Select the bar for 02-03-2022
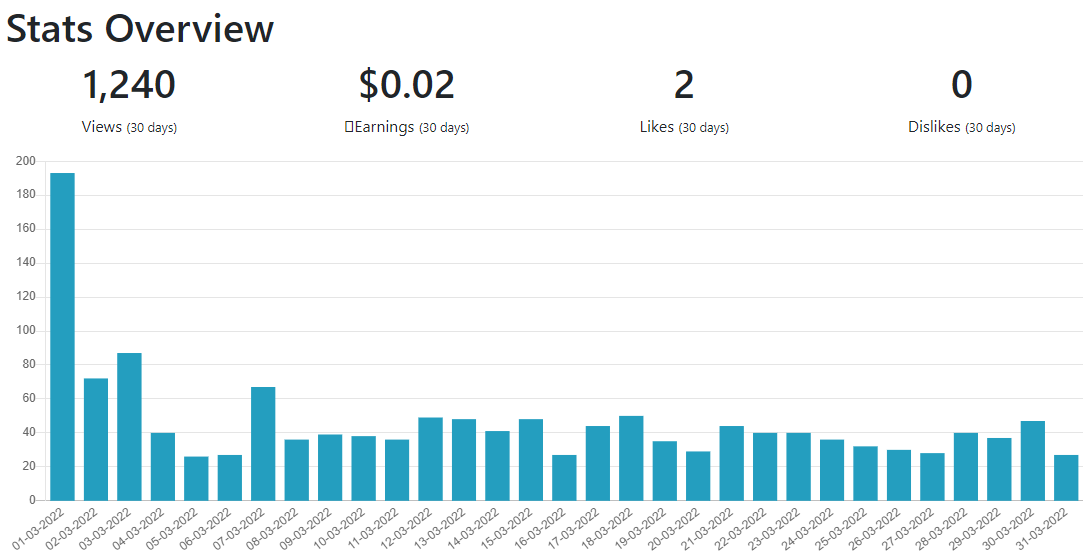 (96, 439)
